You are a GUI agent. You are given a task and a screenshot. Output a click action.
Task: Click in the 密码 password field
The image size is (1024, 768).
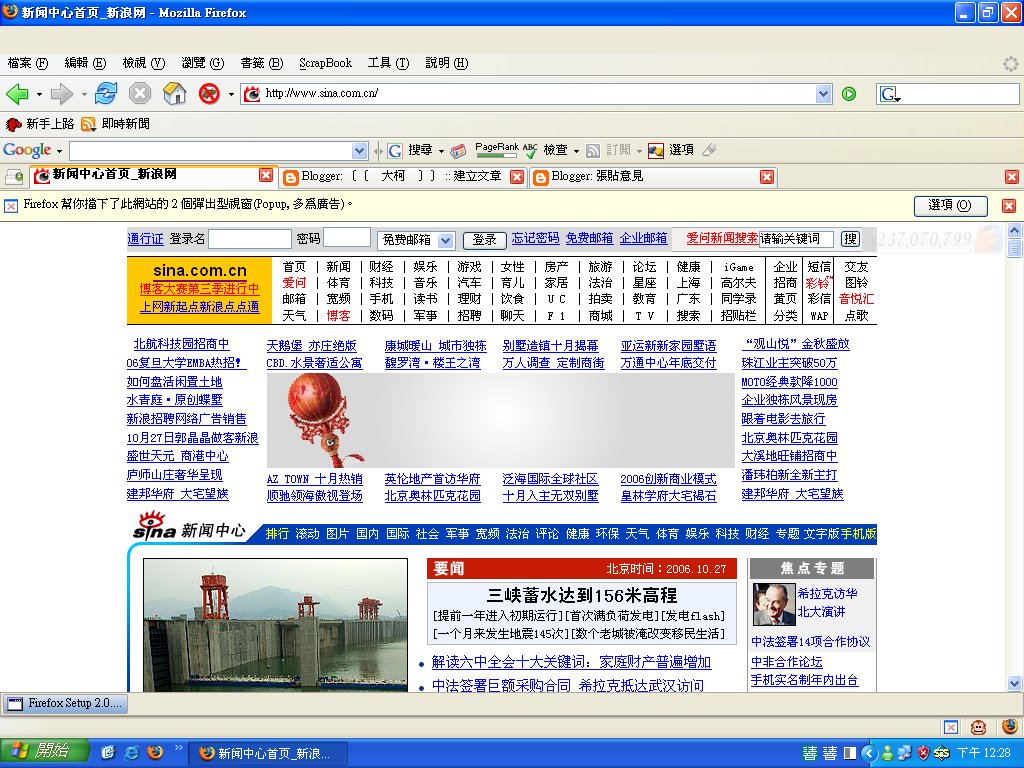pyautogui.click(x=347, y=238)
